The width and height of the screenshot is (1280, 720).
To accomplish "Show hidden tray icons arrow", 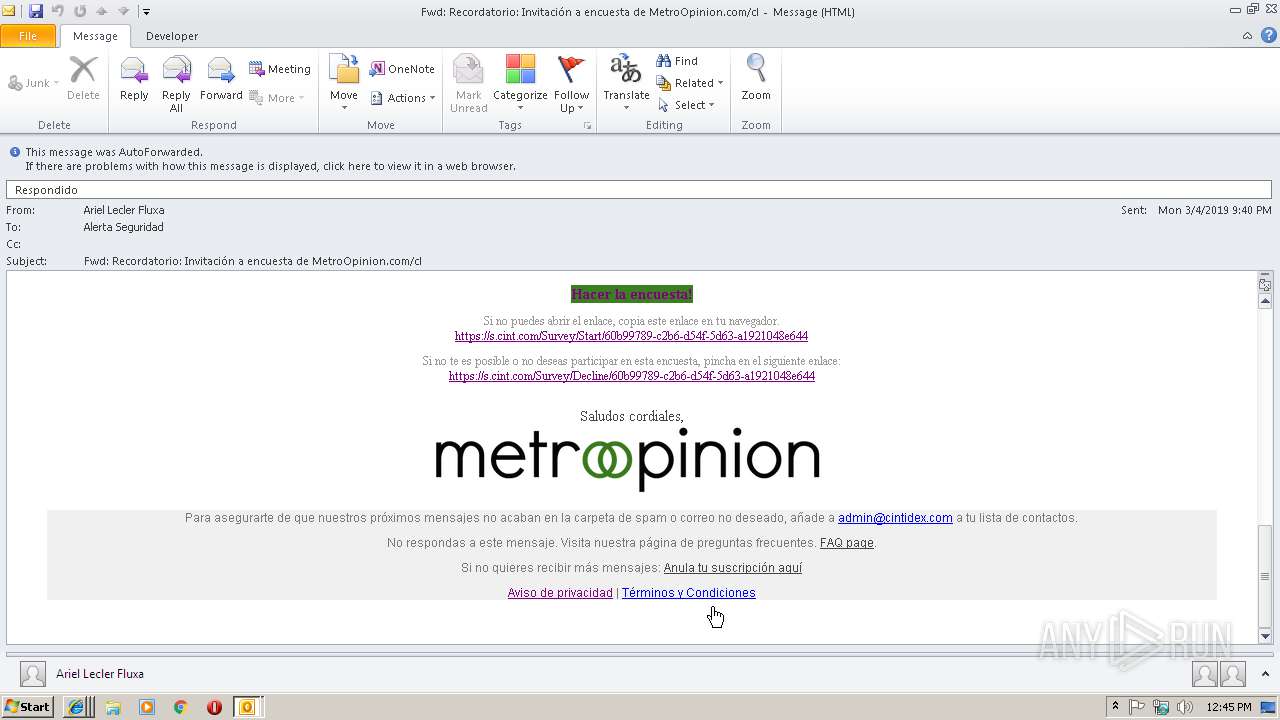I will pos(1116,707).
